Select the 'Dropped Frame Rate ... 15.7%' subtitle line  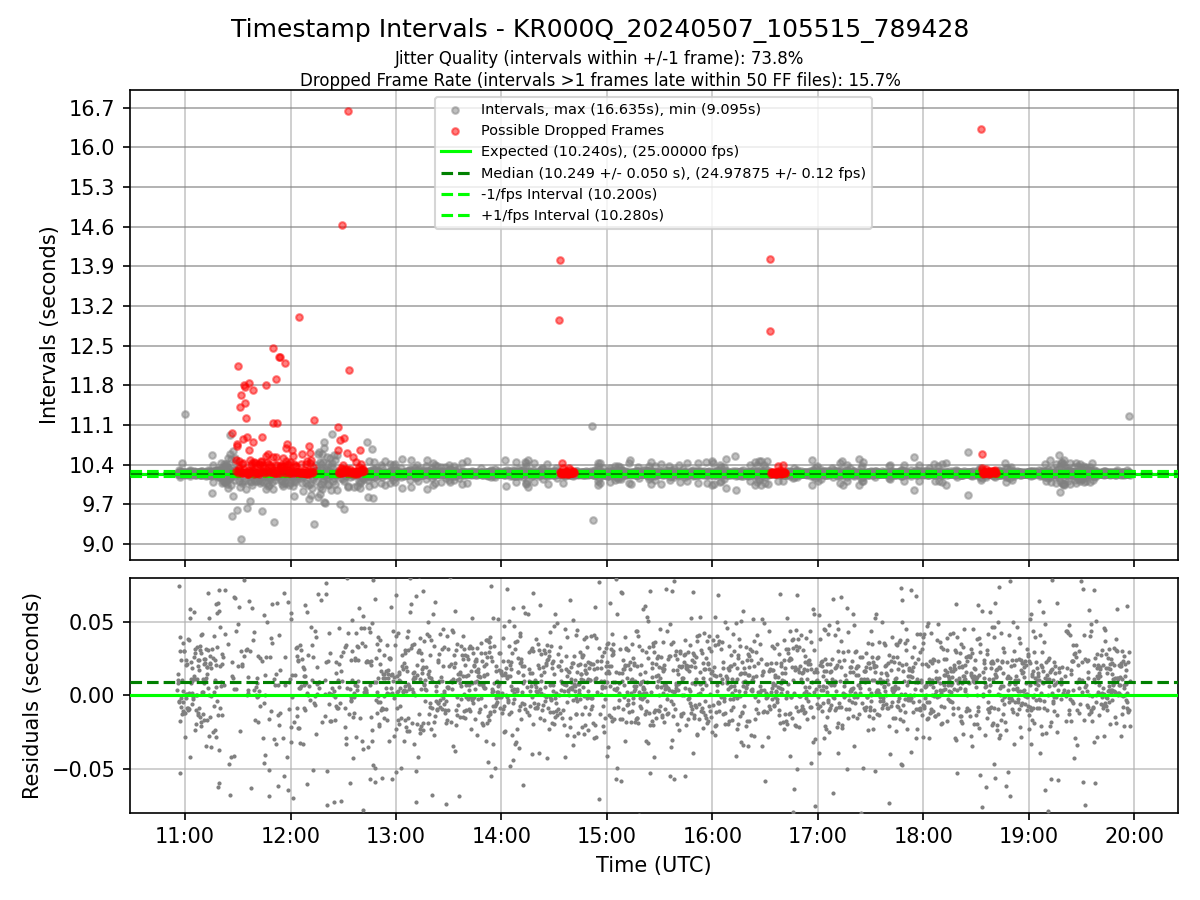pyautogui.click(x=600, y=80)
